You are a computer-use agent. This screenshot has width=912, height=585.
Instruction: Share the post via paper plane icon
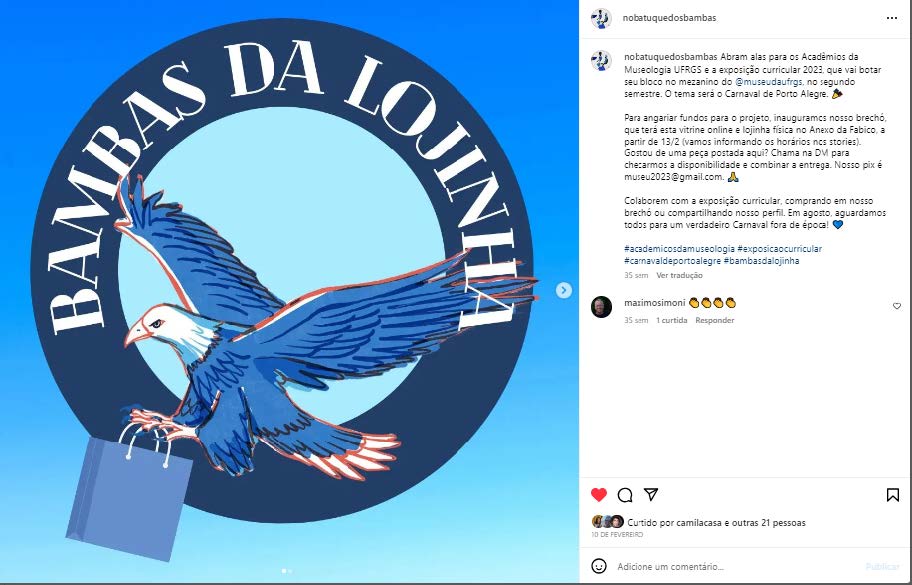coord(651,494)
